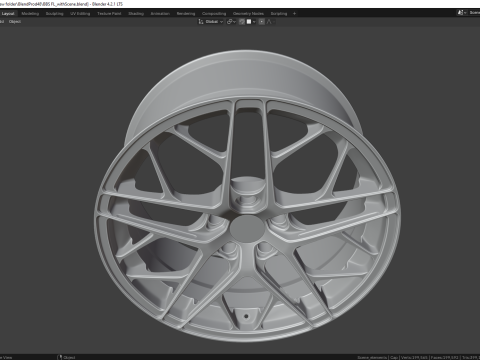This screenshot has width=480, height=360.
Task: Add a new workspace with plus button
Action: point(294,14)
